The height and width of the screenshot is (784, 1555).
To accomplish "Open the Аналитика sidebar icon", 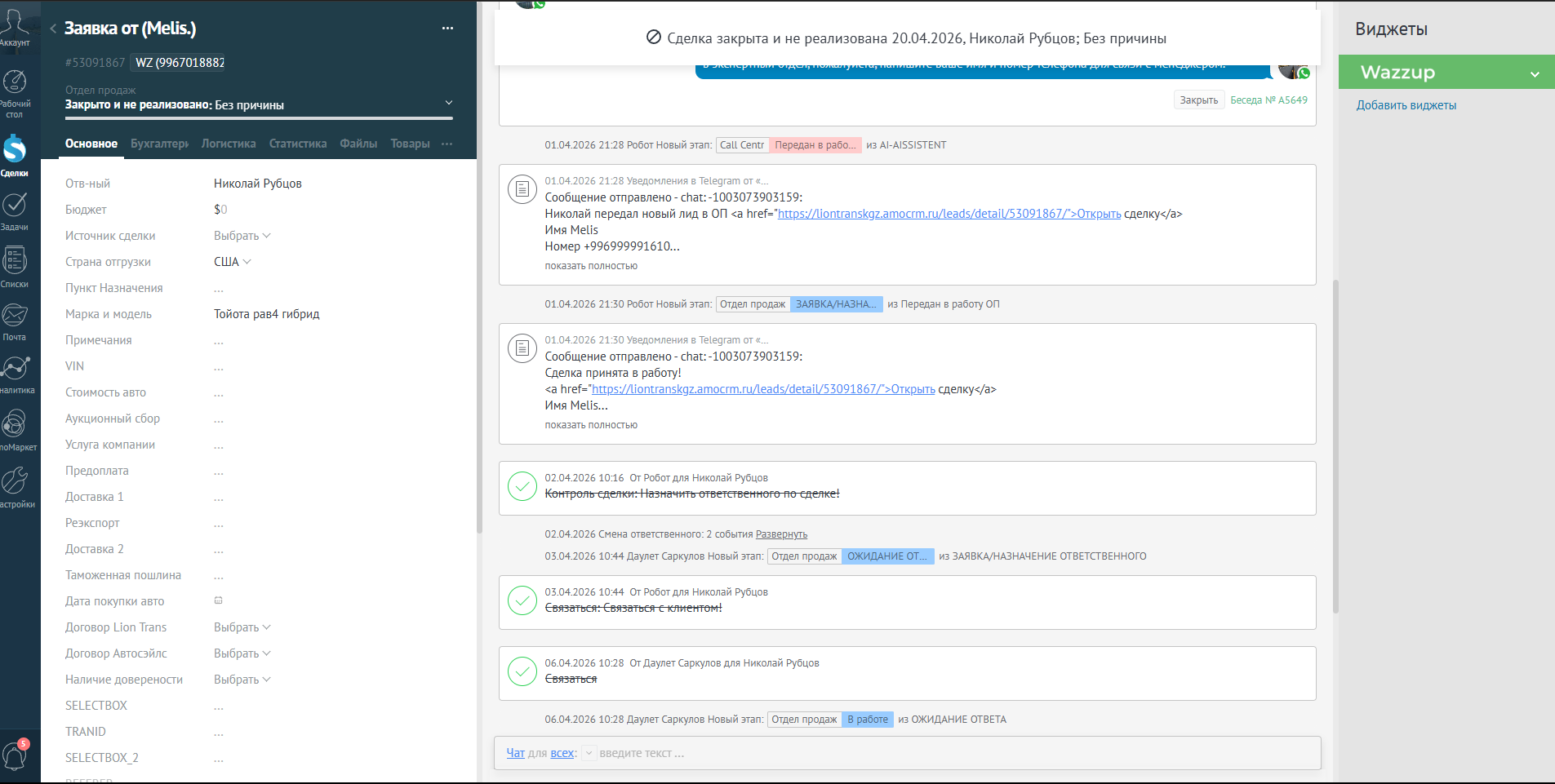I will click(15, 374).
